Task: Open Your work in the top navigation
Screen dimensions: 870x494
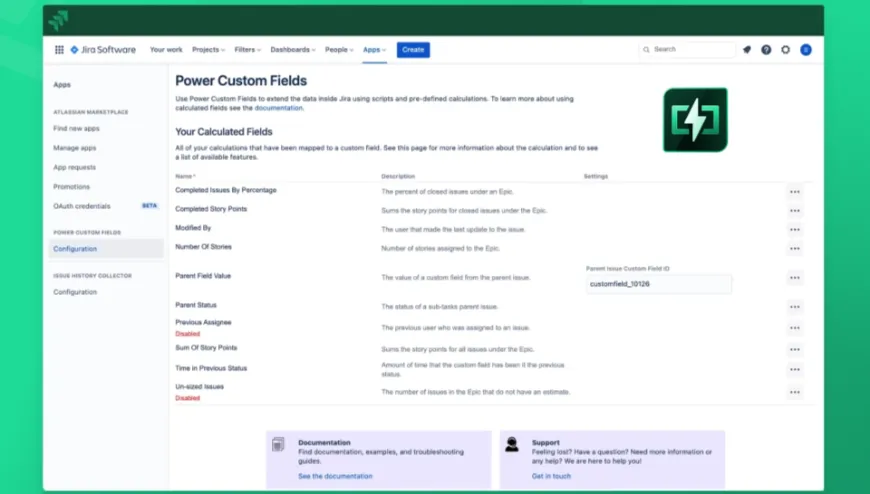Action: (166, 49)
